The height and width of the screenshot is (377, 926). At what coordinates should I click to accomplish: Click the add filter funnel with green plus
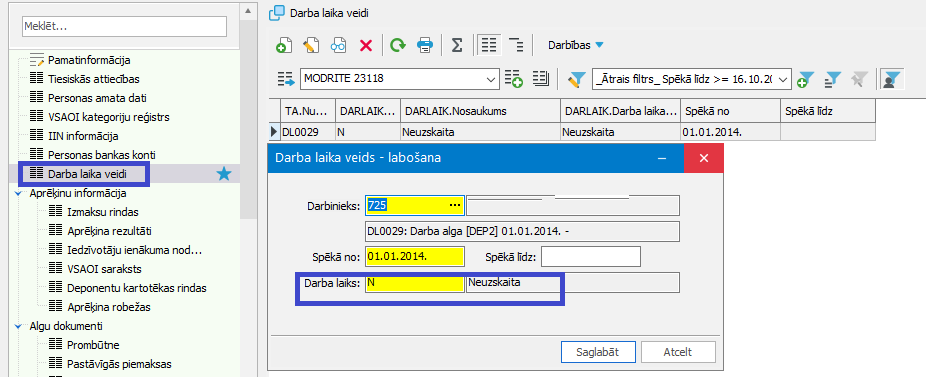click(x=806, y=79)
